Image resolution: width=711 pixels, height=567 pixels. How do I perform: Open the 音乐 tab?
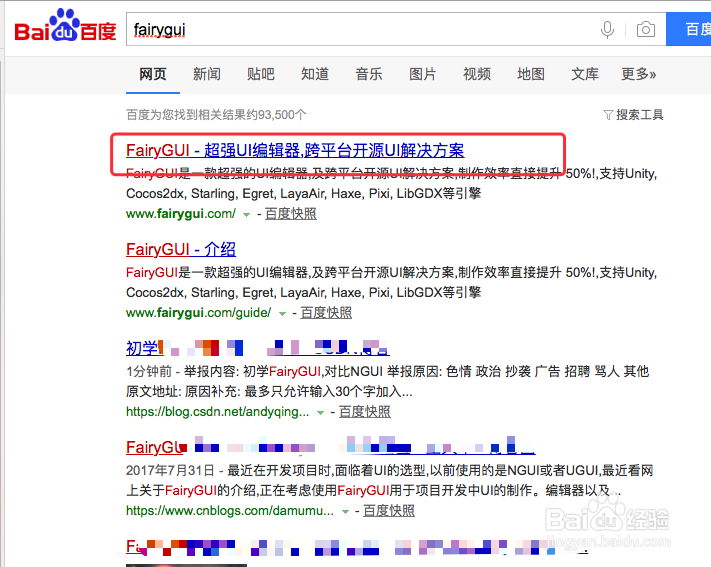(369, 74)
